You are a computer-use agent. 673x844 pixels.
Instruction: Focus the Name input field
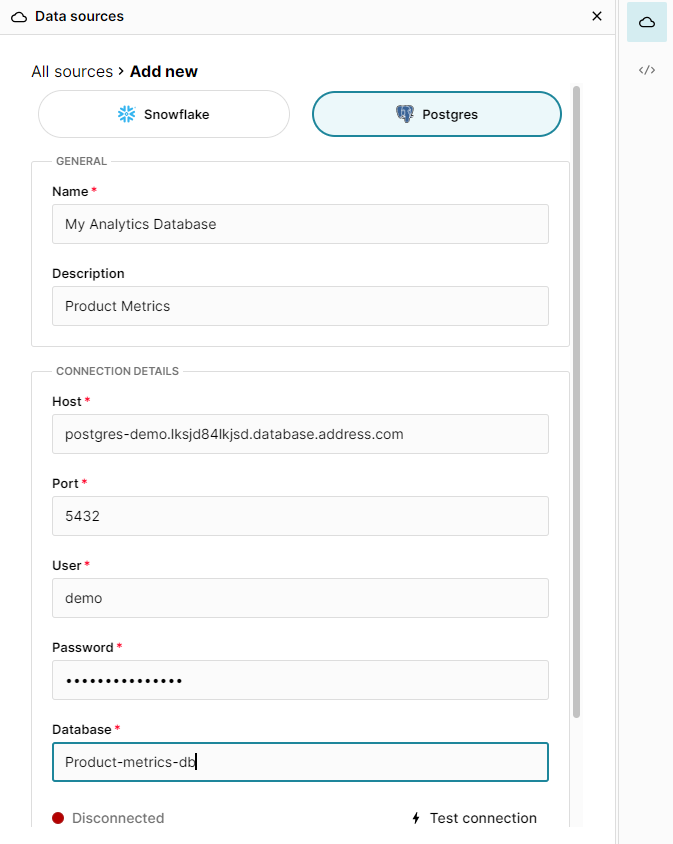(x=300, y=224)
